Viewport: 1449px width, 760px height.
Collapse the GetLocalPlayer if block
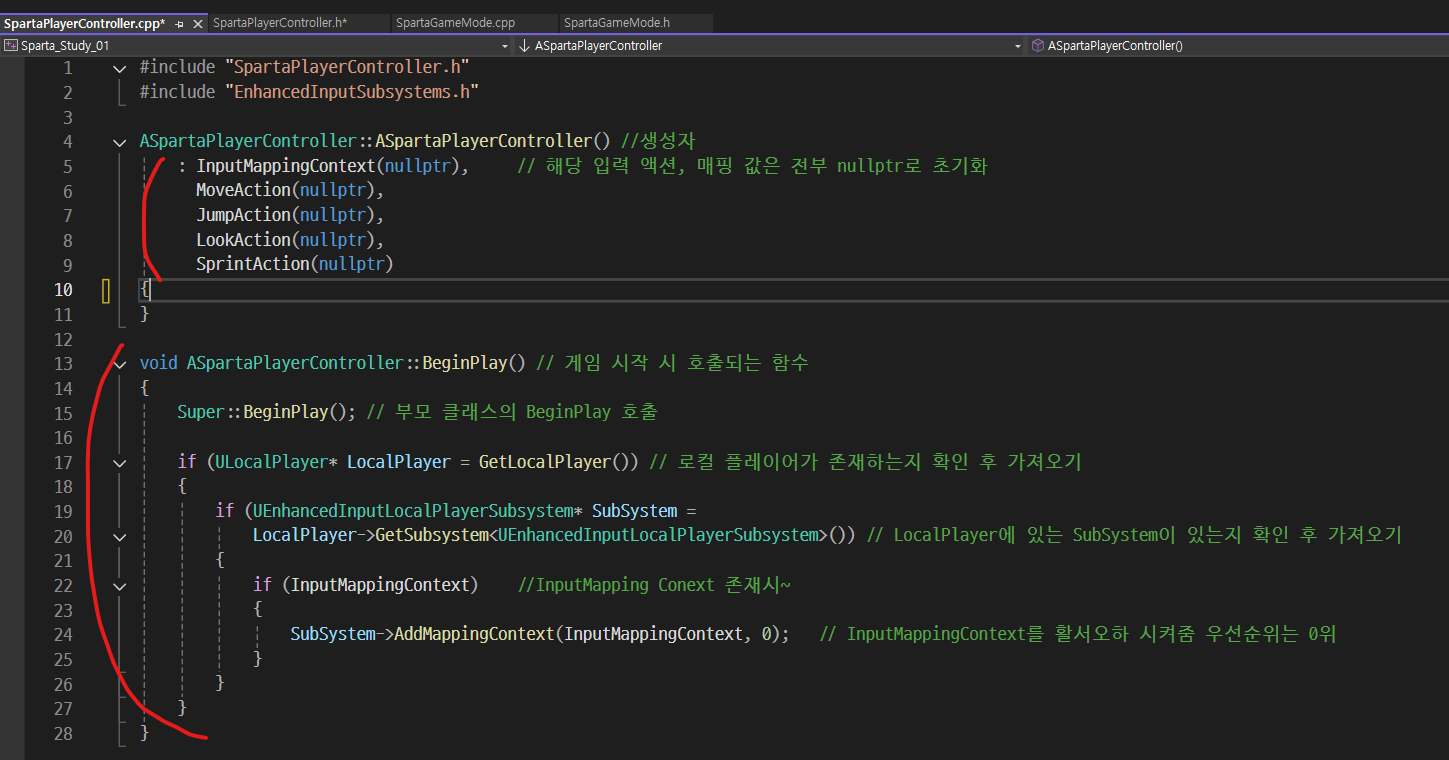click(120, 463)
